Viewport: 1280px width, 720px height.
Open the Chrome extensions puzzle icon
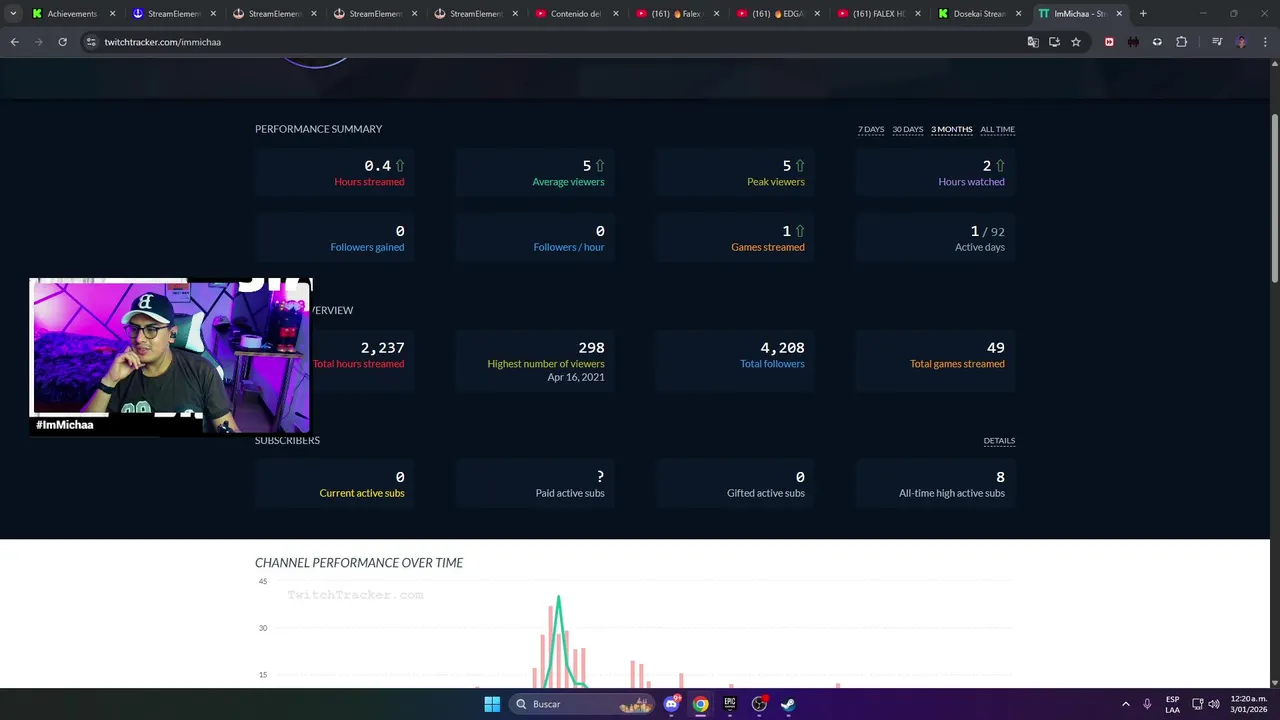(1181, 42)
